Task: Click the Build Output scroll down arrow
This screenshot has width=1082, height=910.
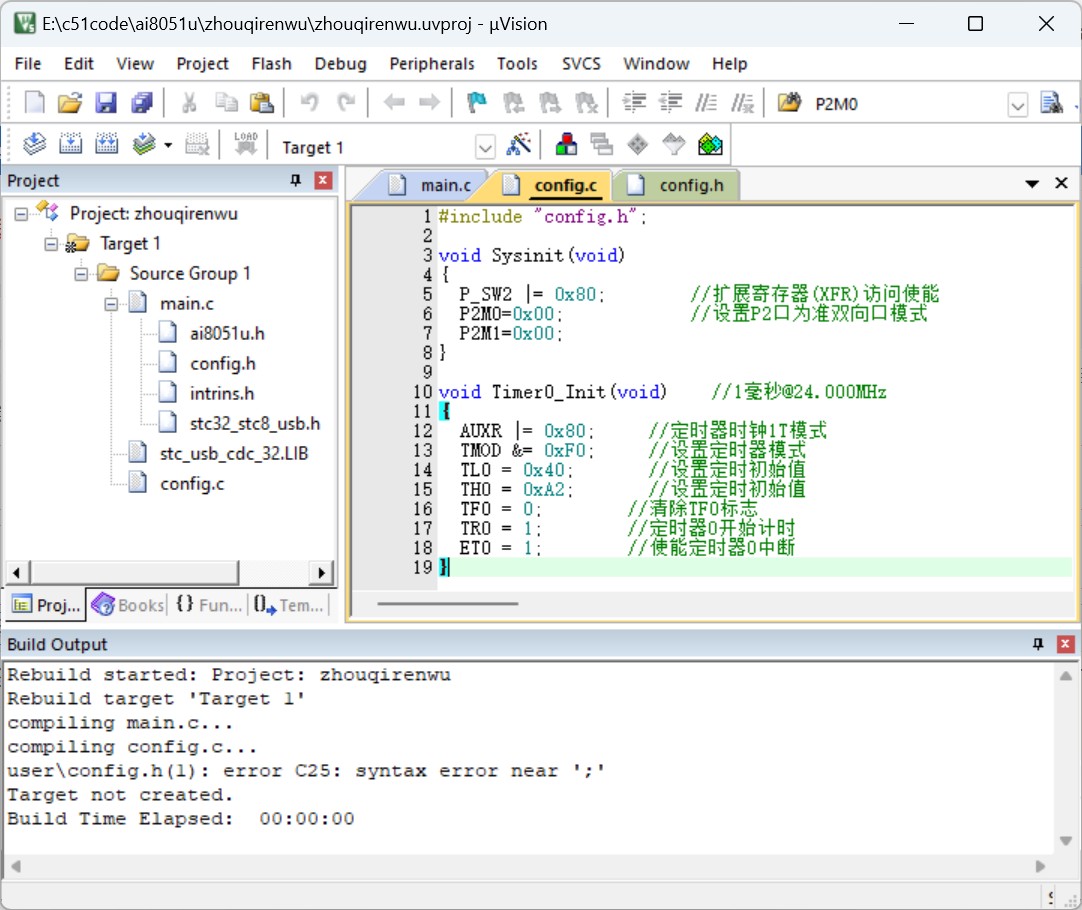Action: click(x=1065, y=841)
